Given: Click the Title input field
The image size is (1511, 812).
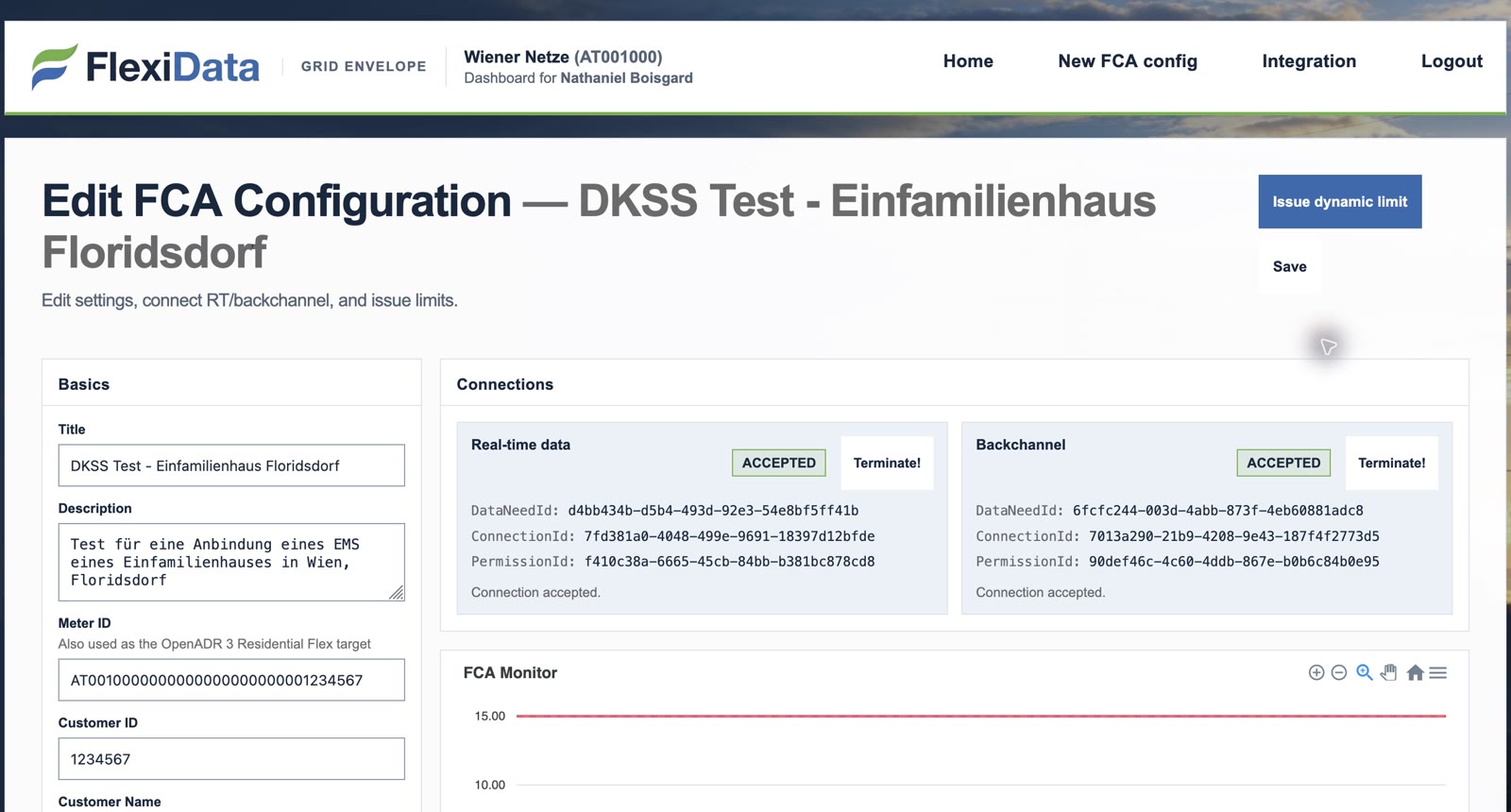Looking at the screenshot, I should pyautogui.click(x=231, y=465).
